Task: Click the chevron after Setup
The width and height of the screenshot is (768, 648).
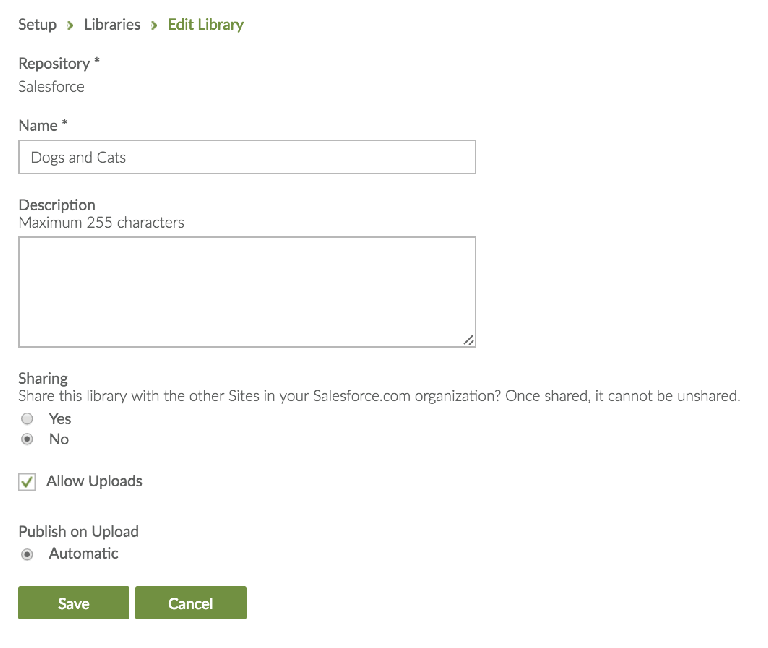Action: [70, 25]
